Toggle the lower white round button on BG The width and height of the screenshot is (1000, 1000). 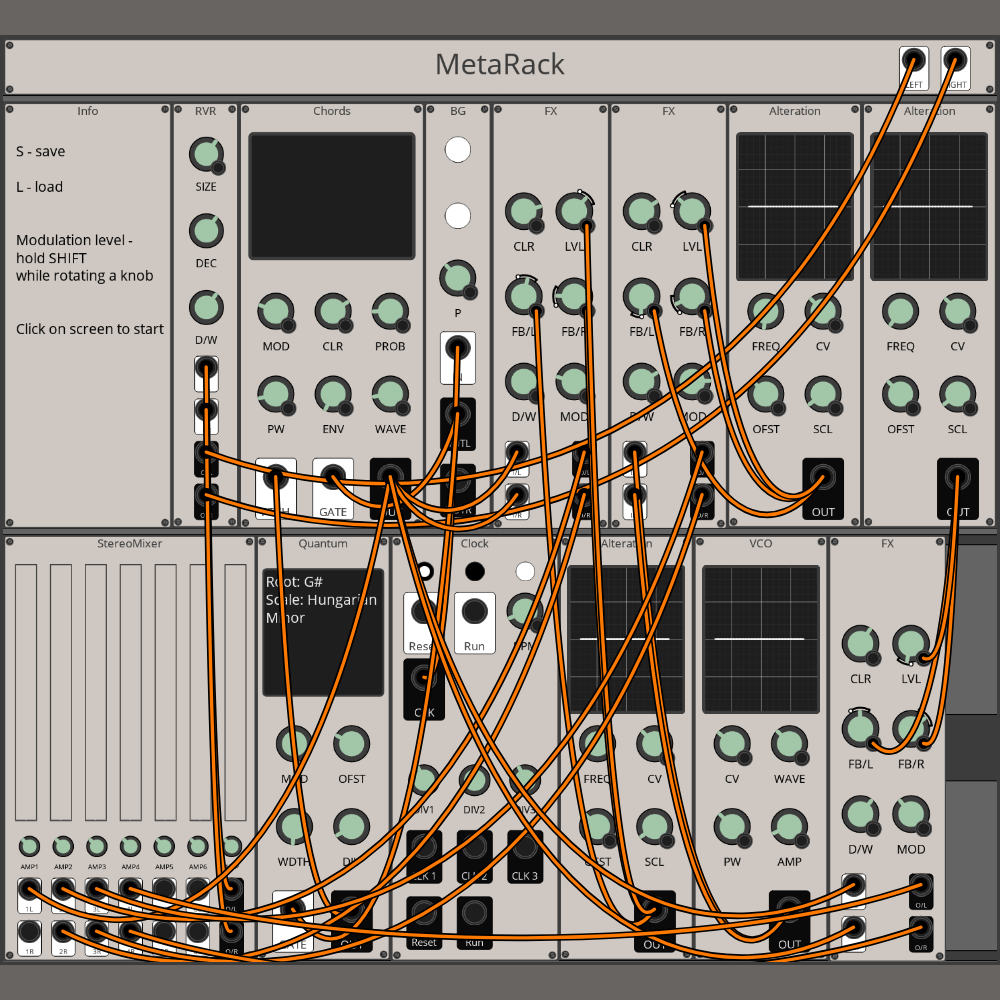tap(458, 215)
